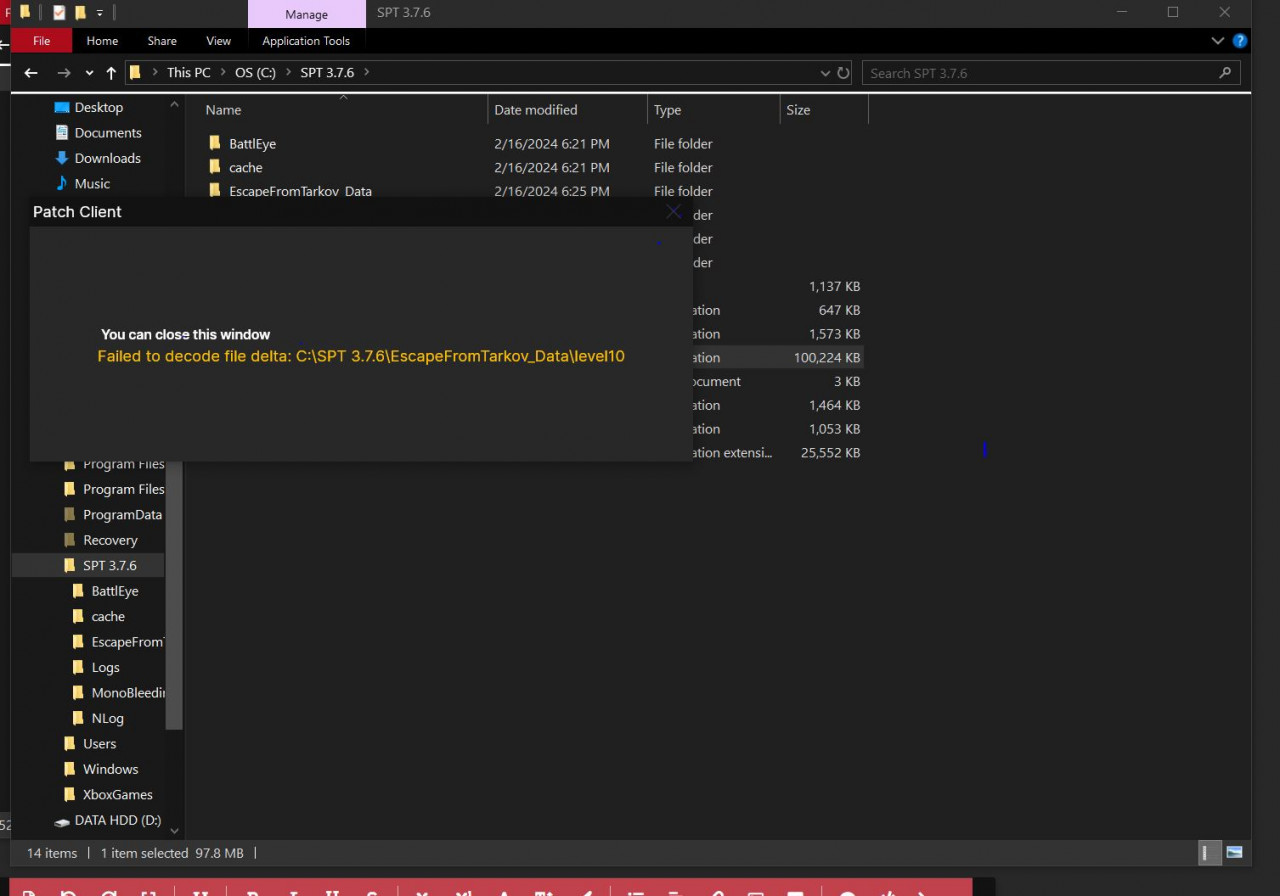Image resolution: width=1280 pixels, height=896 pixels.
Task: Open the File menu
Action: pyautogui.click(x=42, y=41)
